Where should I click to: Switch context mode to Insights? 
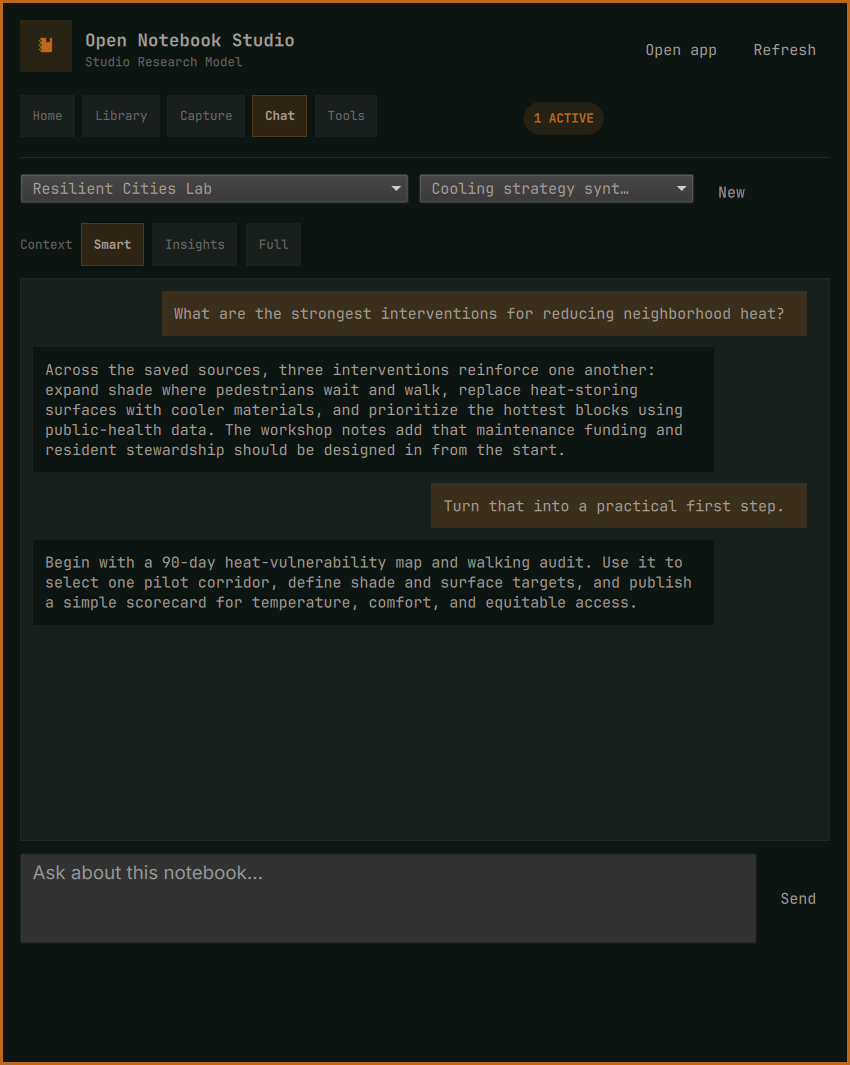(194, 245)
